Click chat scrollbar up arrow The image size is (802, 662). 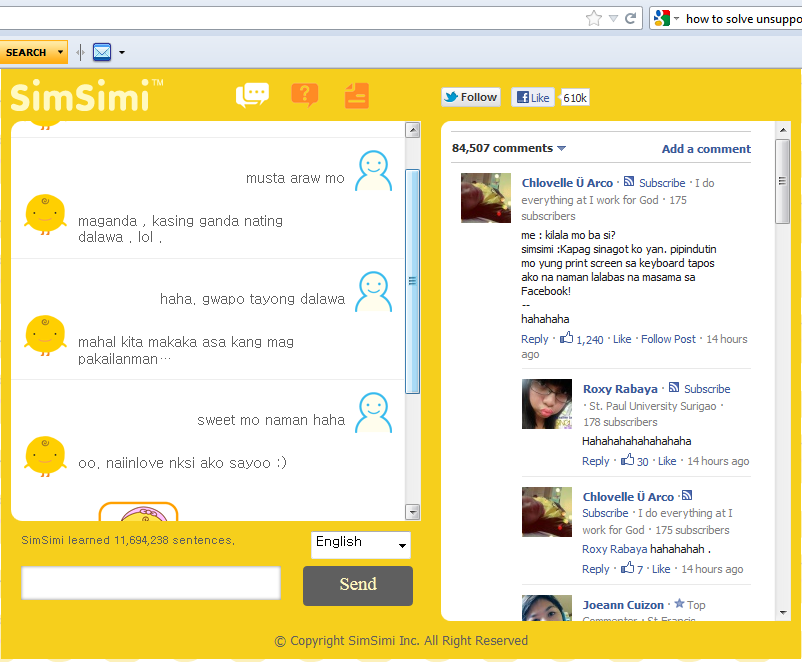point(413,130)
